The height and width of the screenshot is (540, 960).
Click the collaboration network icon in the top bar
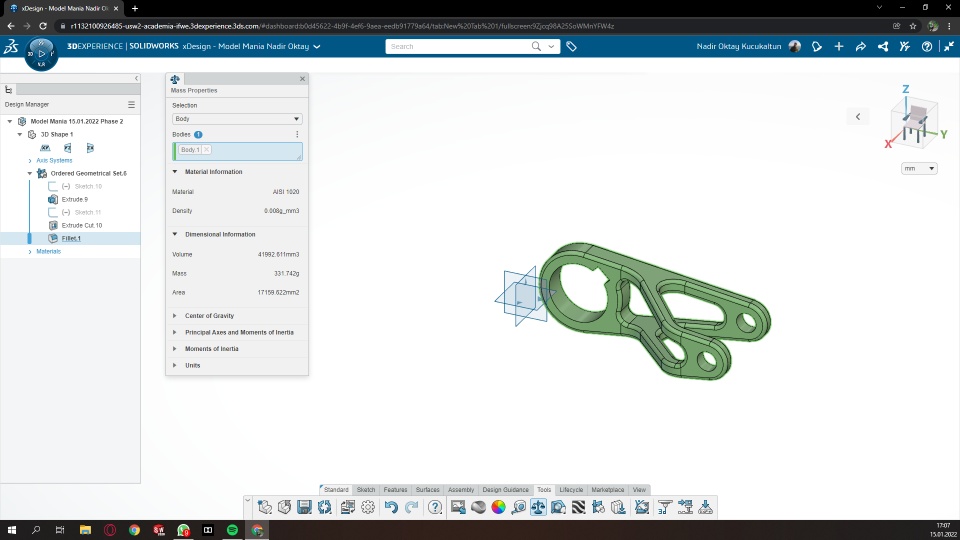pos(883,47)
